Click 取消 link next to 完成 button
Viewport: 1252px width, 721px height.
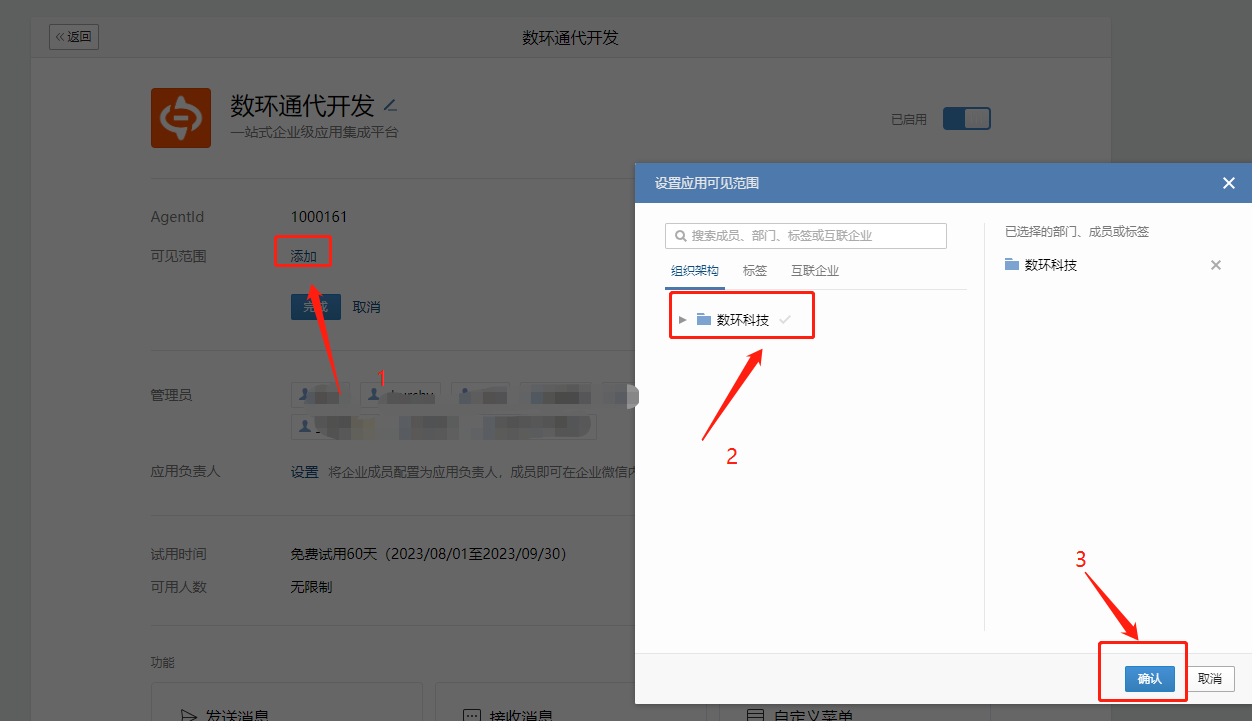pyautogui.click(x=367, y=307)
